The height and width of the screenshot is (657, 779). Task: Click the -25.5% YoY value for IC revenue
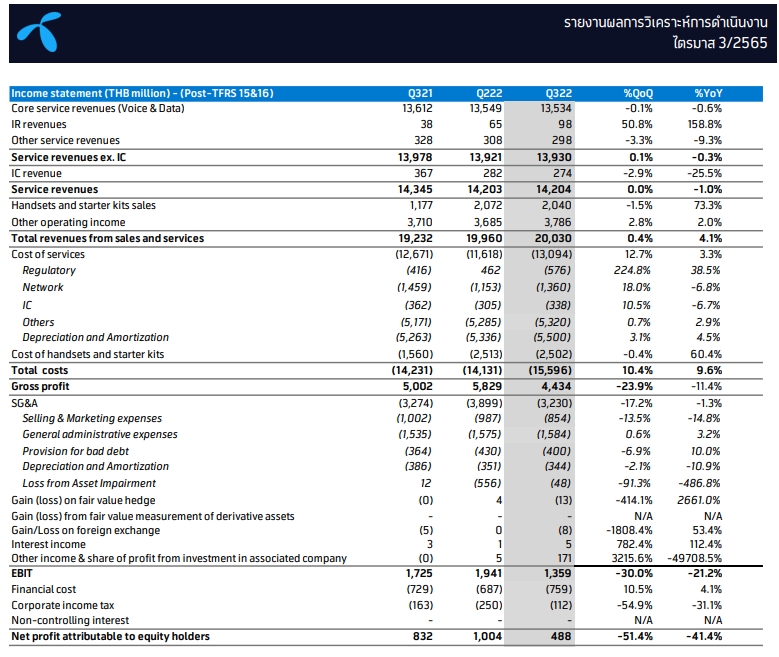coord(704,173)
